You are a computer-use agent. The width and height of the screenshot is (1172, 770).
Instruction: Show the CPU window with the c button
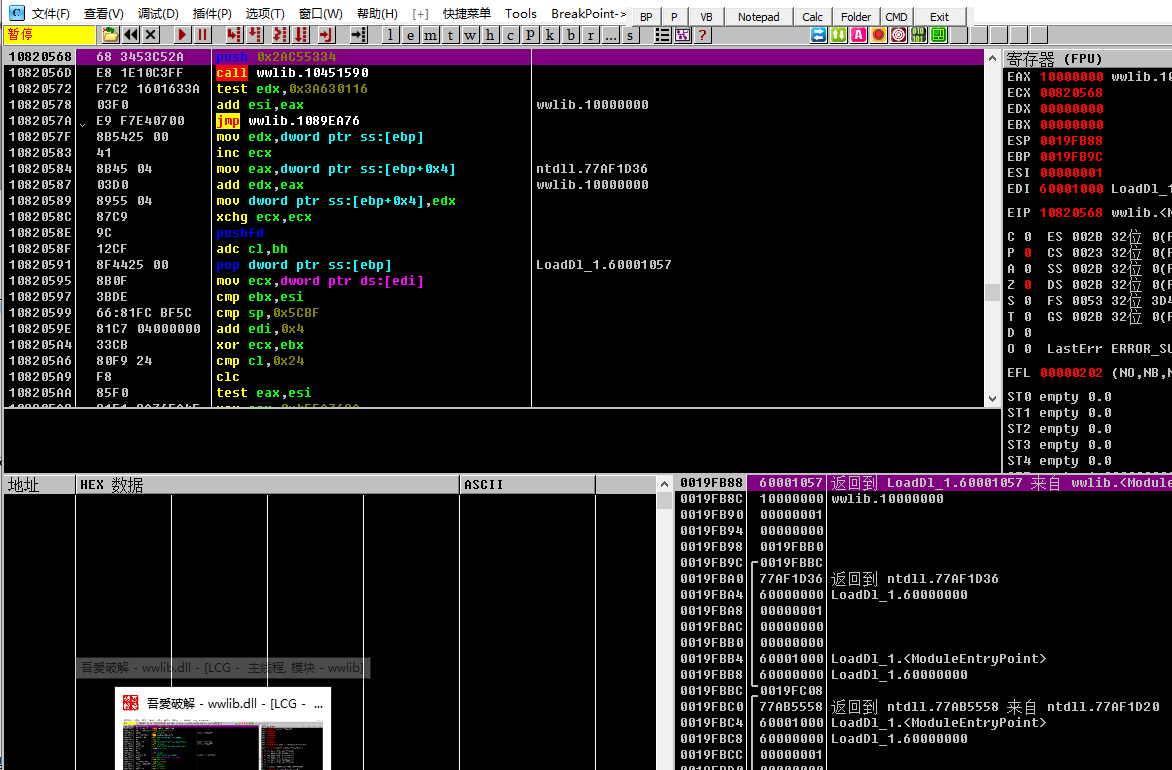pos(511,34)
